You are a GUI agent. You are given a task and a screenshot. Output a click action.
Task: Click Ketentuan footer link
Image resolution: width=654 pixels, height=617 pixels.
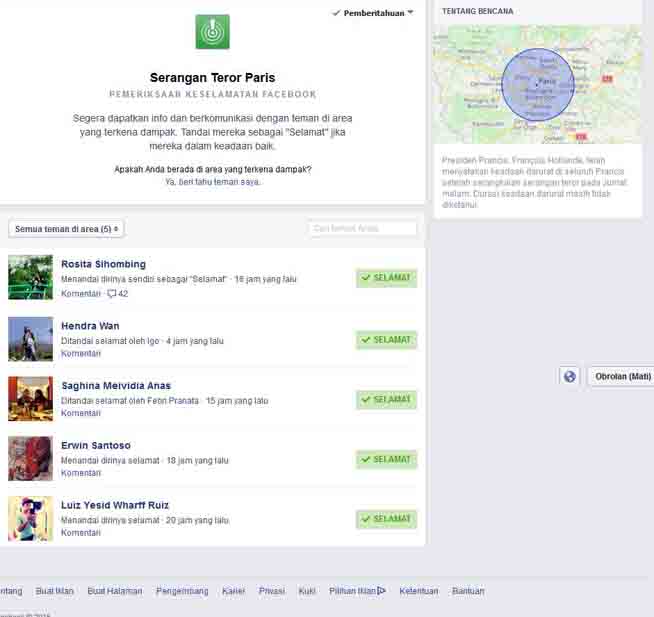[419, 591]
